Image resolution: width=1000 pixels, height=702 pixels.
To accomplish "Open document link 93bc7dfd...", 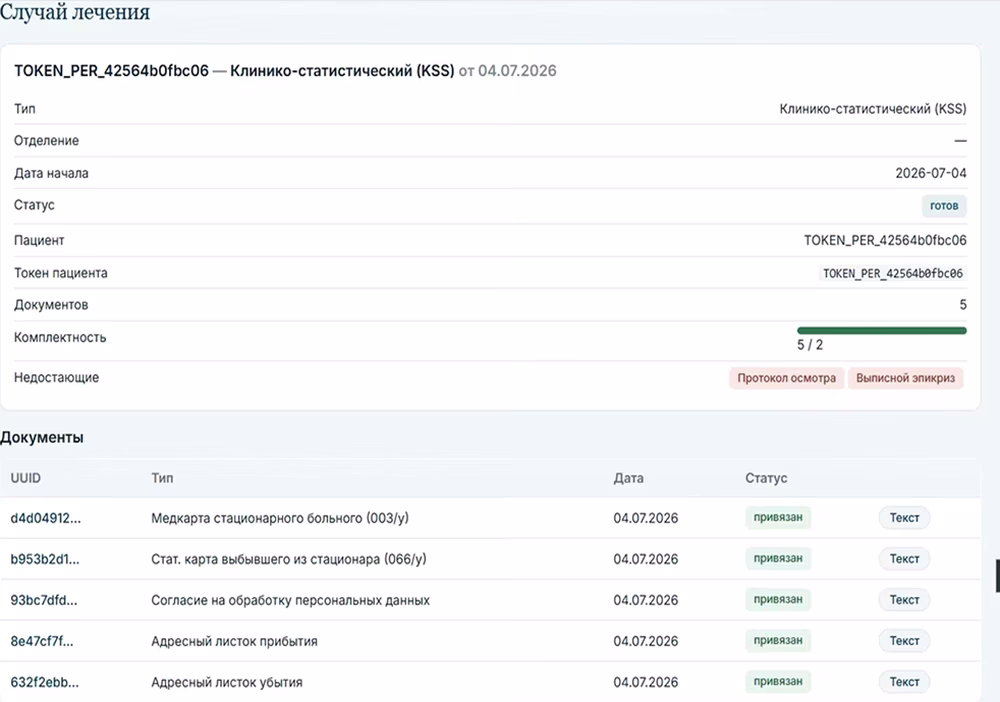I will click(43, 600).
